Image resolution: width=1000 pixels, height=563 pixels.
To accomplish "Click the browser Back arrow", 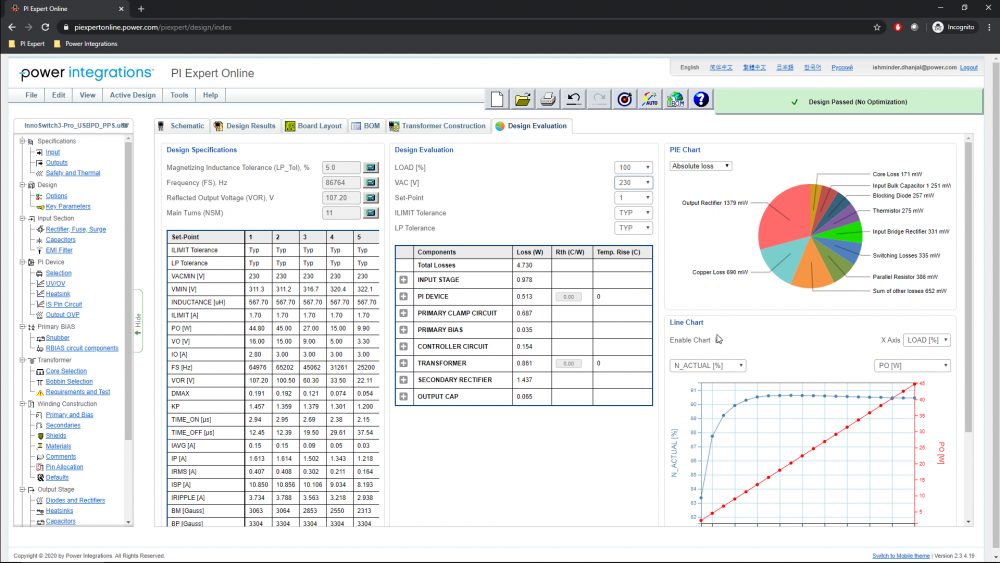I will [11, 27].
